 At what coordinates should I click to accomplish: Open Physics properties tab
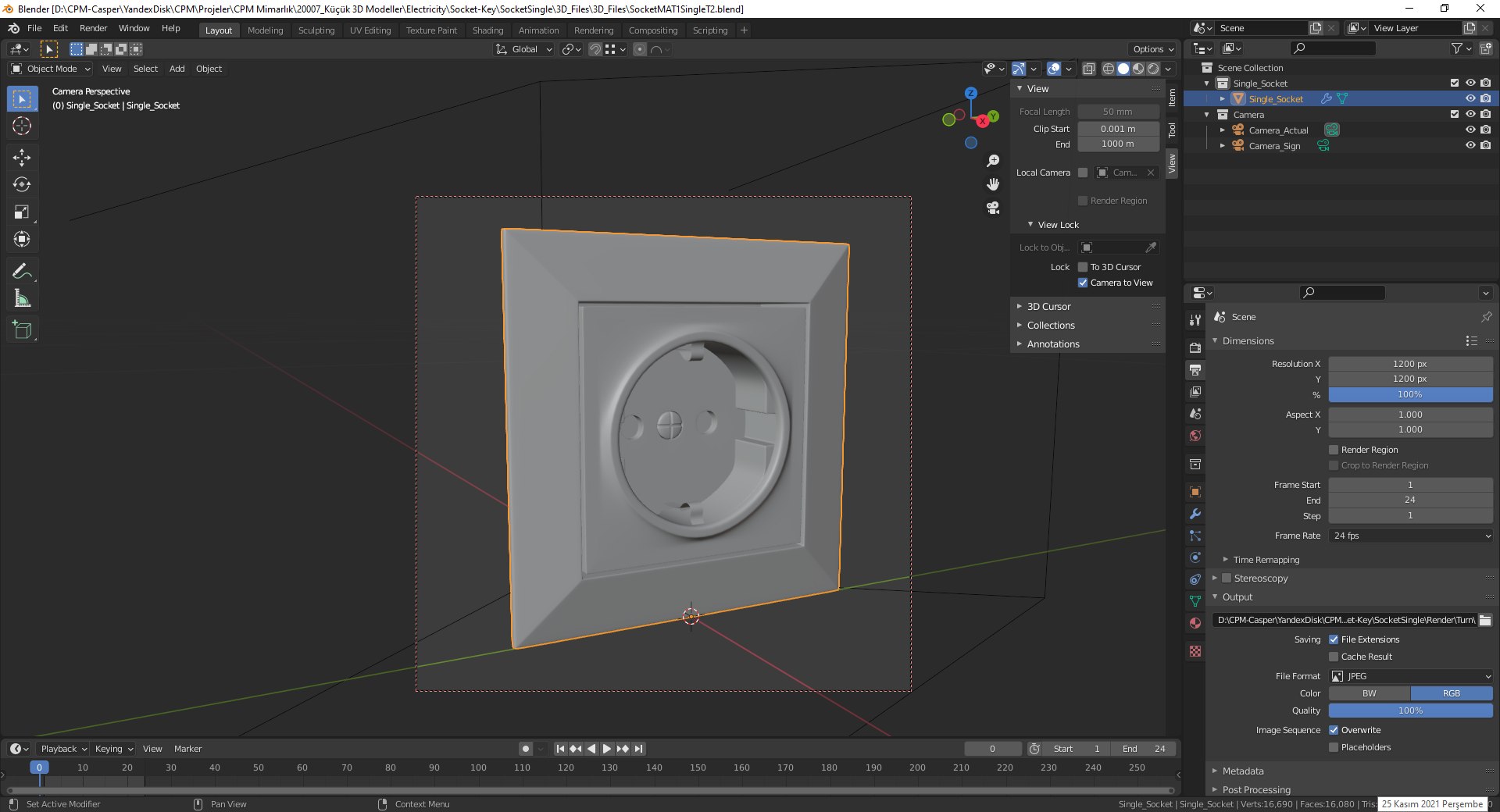coord(1195,557)
